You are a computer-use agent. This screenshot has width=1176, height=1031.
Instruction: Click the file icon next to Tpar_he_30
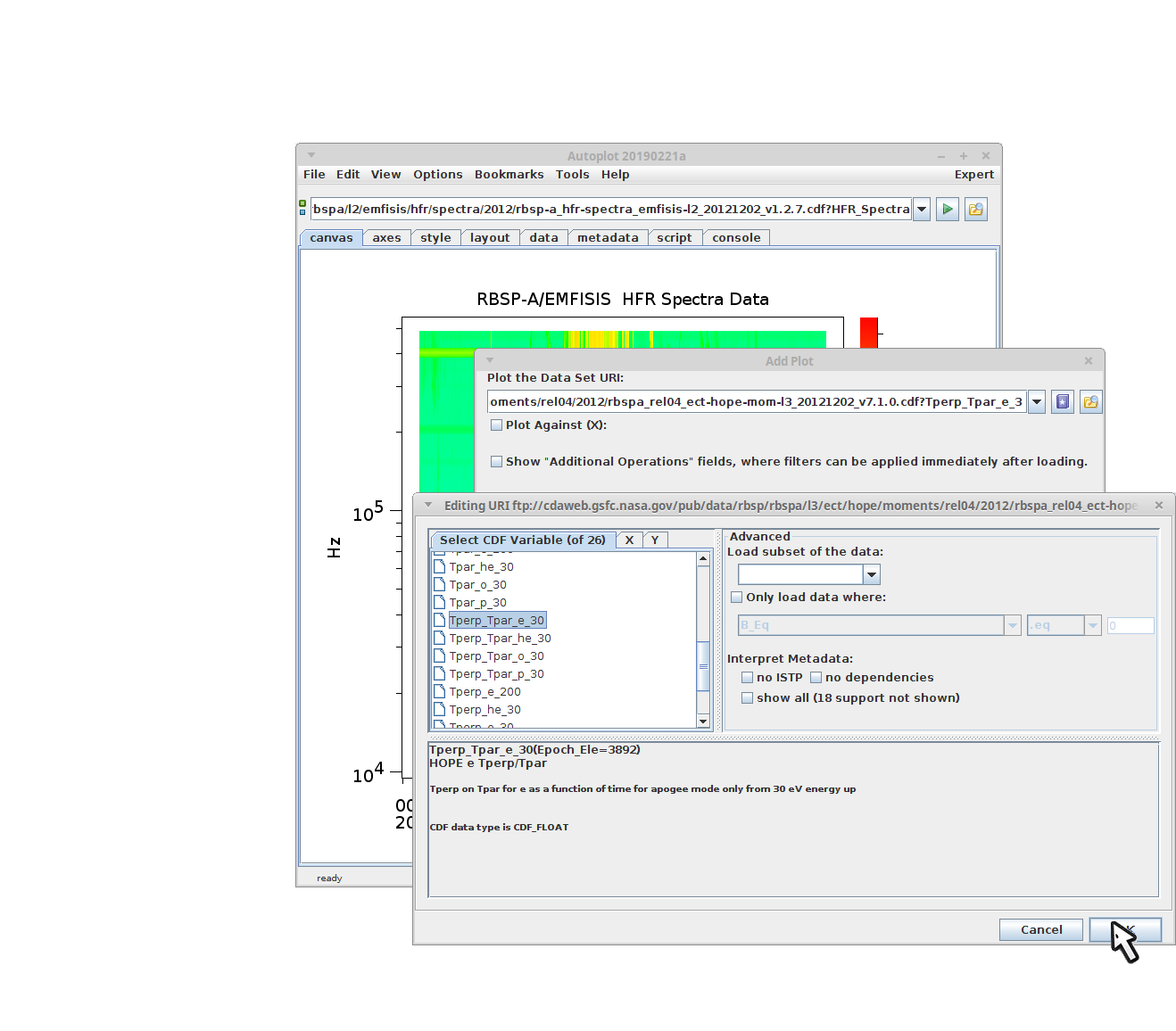click(439, 566)
